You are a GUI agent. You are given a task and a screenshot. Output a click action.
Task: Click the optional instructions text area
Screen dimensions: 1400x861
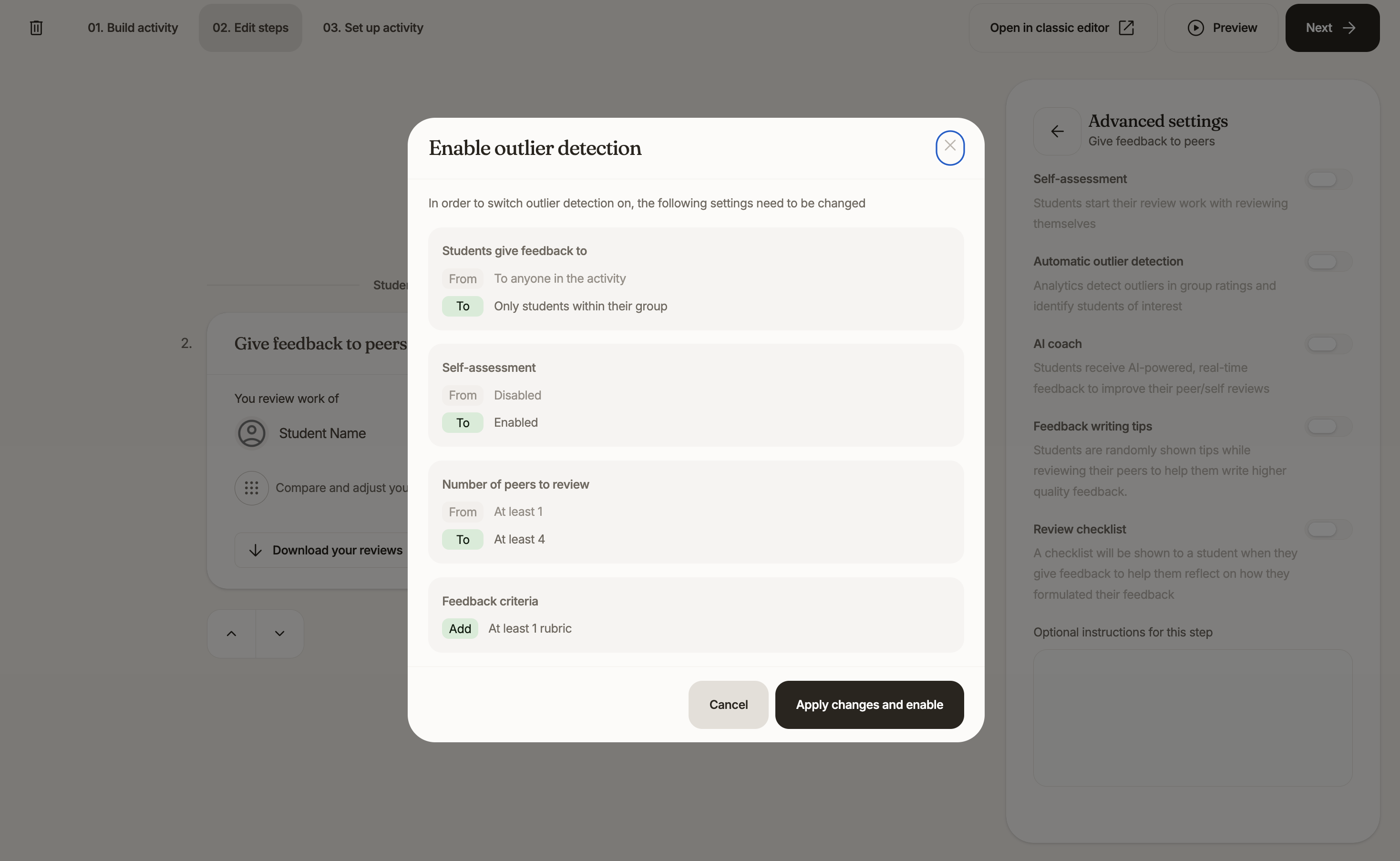[1193, 718]
